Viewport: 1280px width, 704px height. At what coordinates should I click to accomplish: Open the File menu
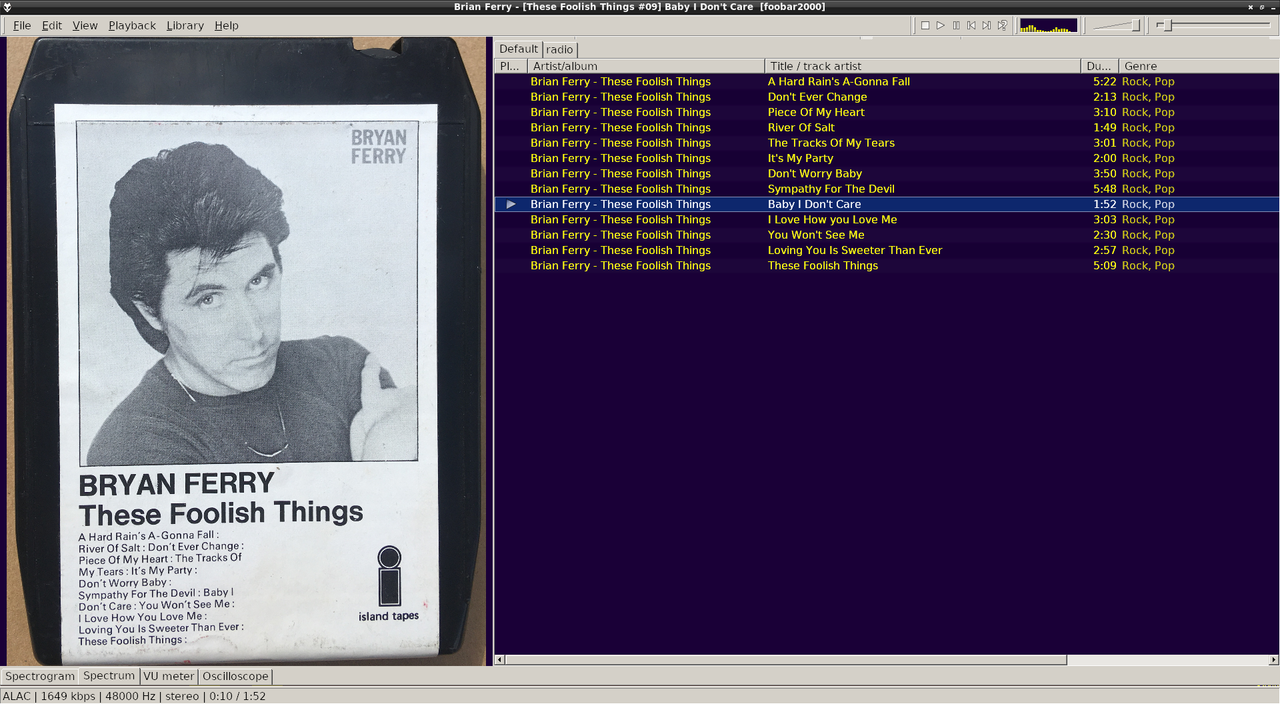21,25
